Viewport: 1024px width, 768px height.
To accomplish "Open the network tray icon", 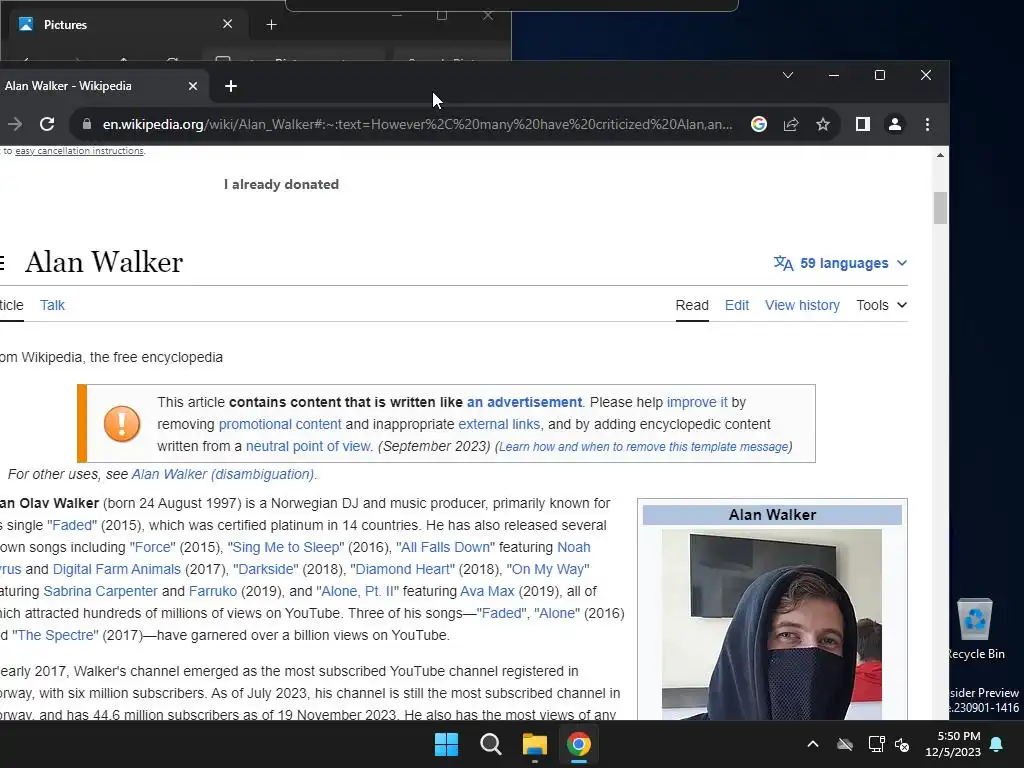I will coord(876,744).
